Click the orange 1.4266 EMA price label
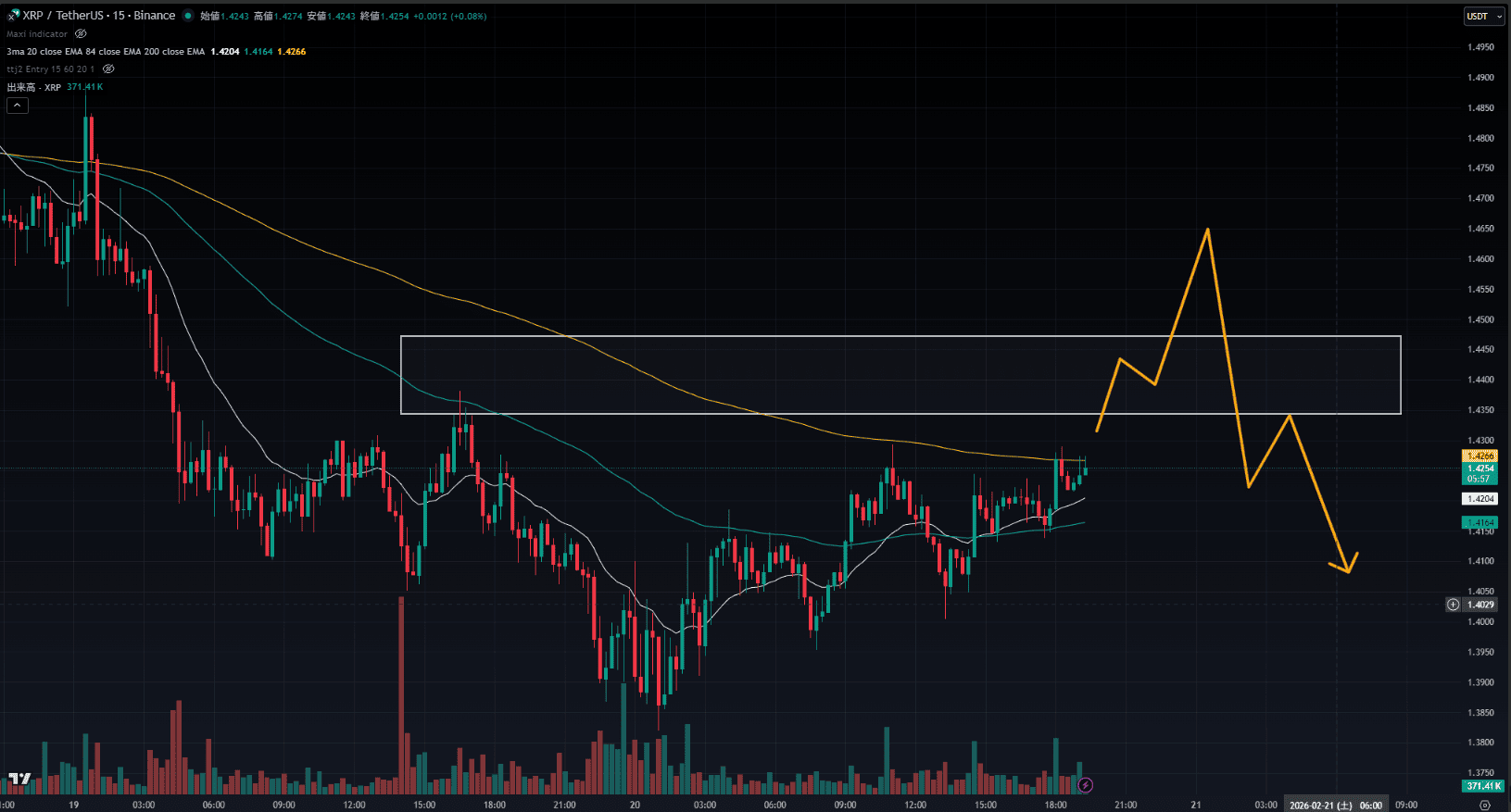 click(x=1480, y=456)
